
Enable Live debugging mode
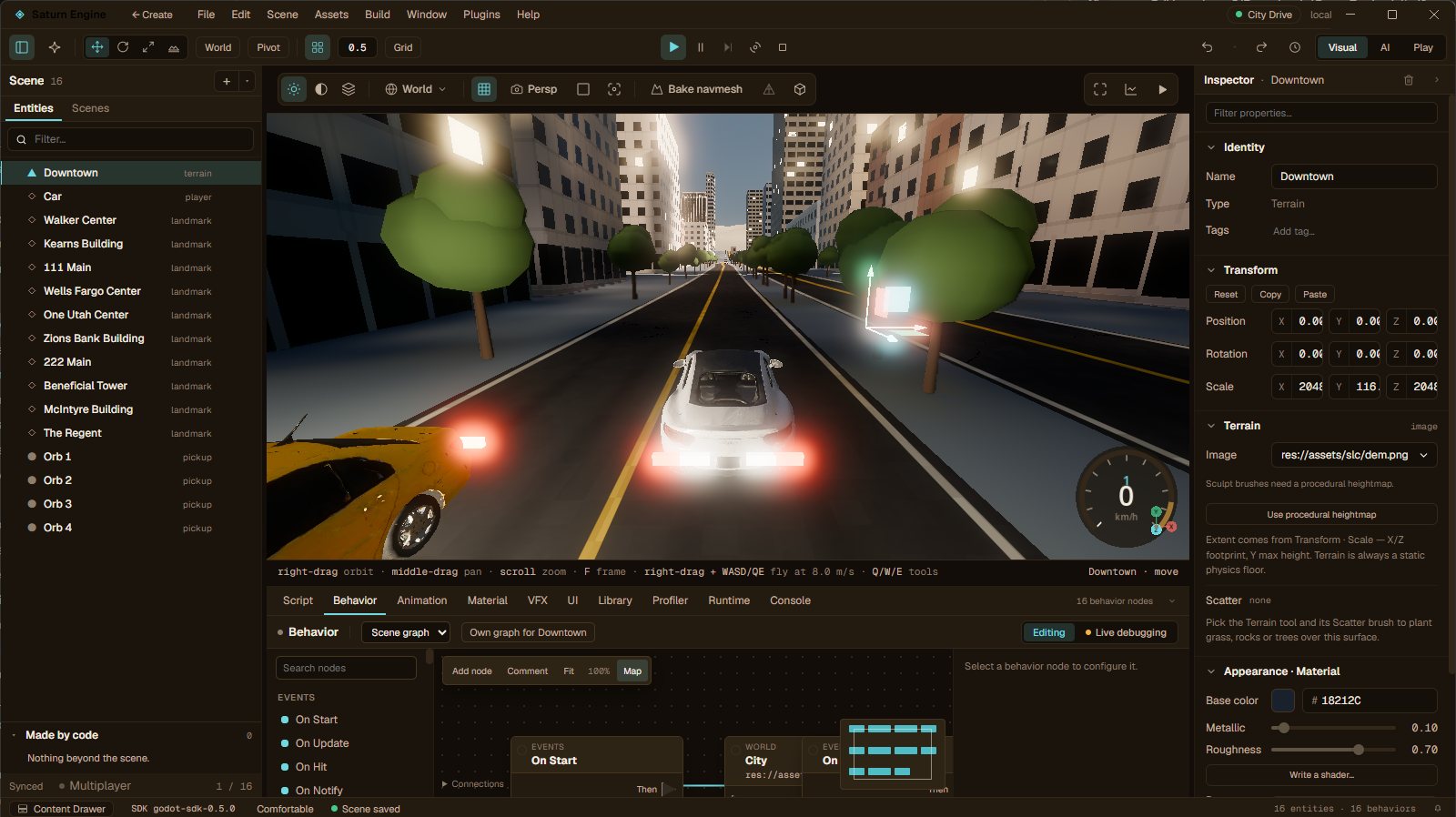[1125, 632]
